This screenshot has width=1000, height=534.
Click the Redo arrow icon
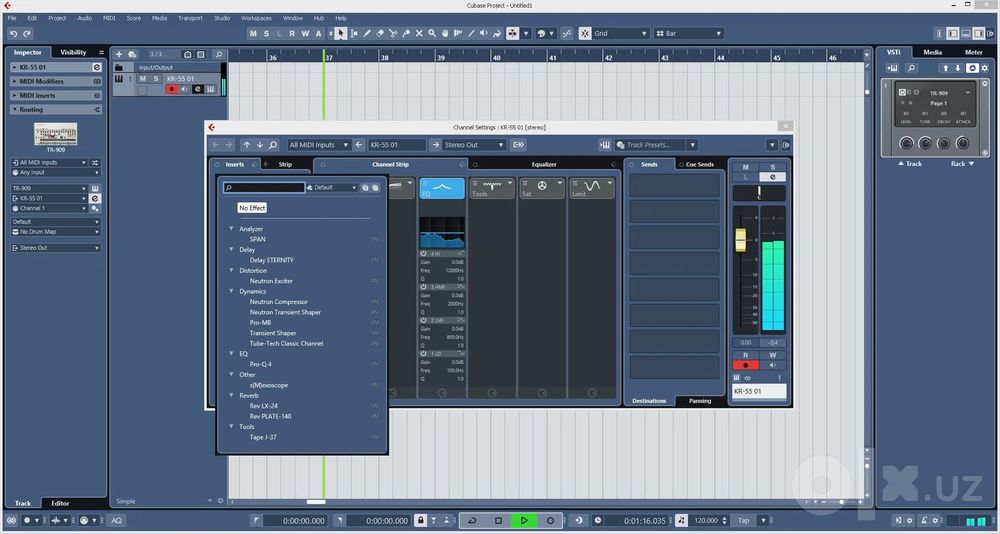click(27, 34)
